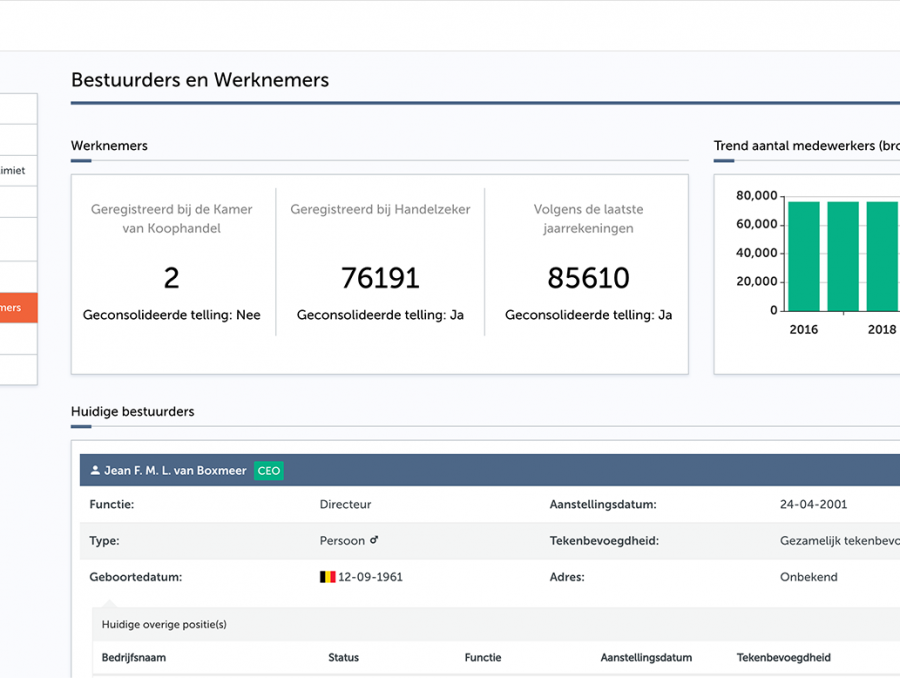Click the middle bar between 2016 and 2018
The height and width of the screenshot is (678, 900).
tap(843, 256)
